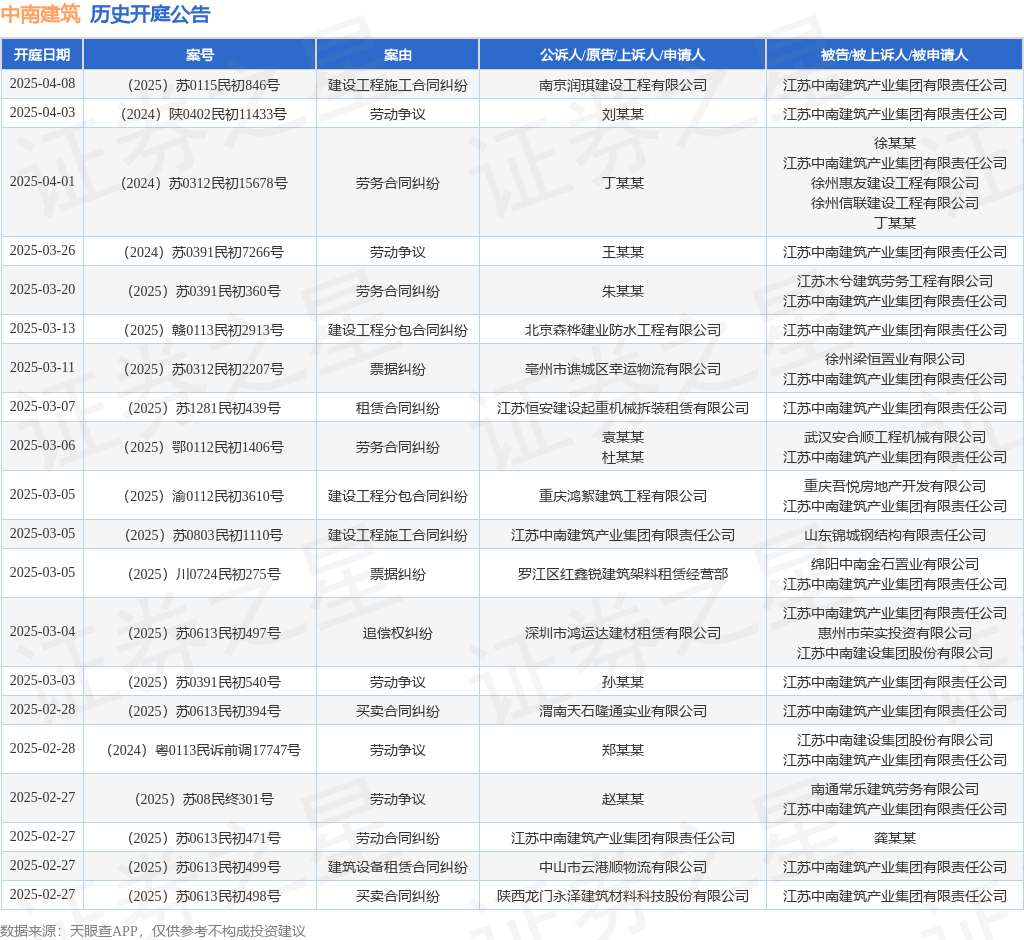Select case number (2025)渝0112民初3610号
Viewport: 1024px width, 940px height.
point(200,496)
